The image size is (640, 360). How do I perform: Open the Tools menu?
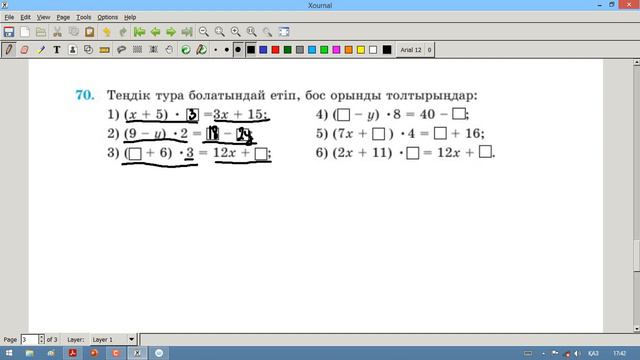[83, 17]
